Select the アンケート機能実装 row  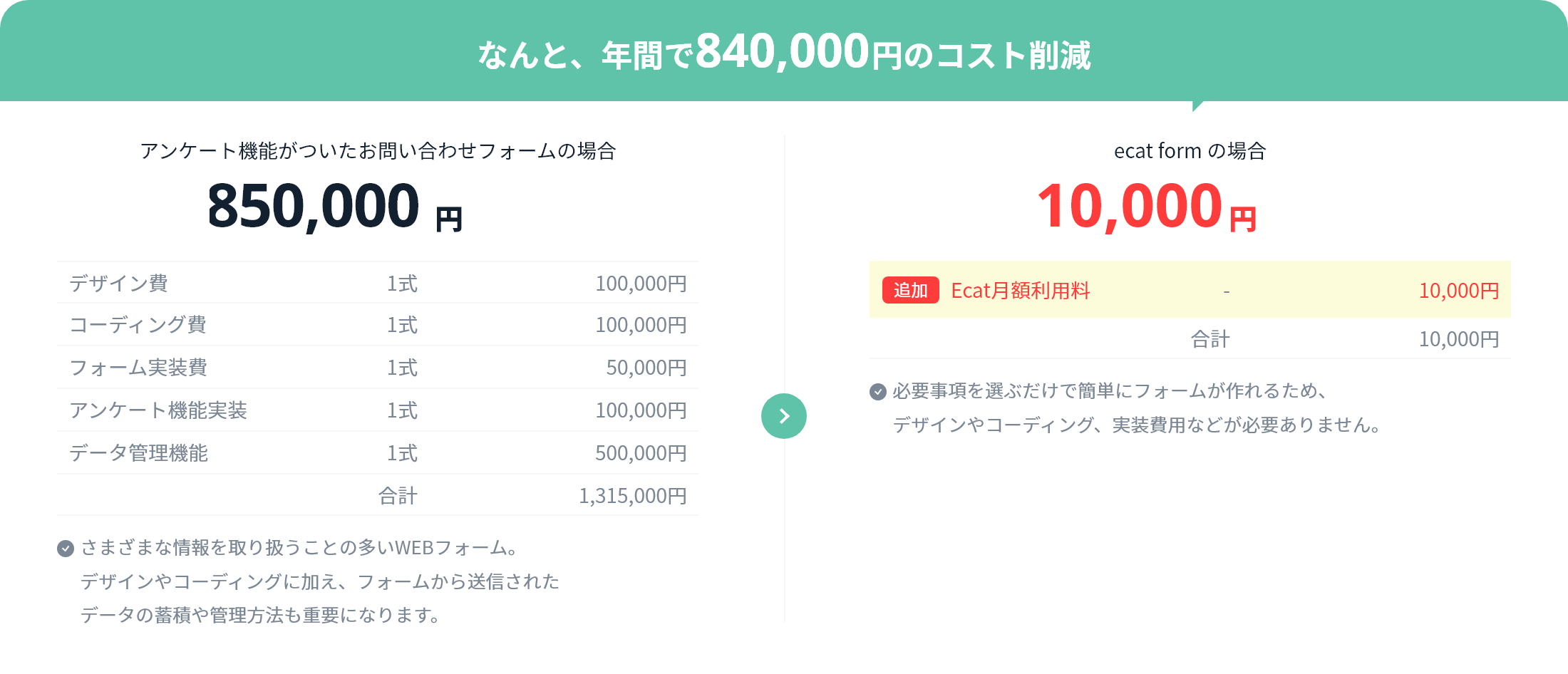coord(378,410)
